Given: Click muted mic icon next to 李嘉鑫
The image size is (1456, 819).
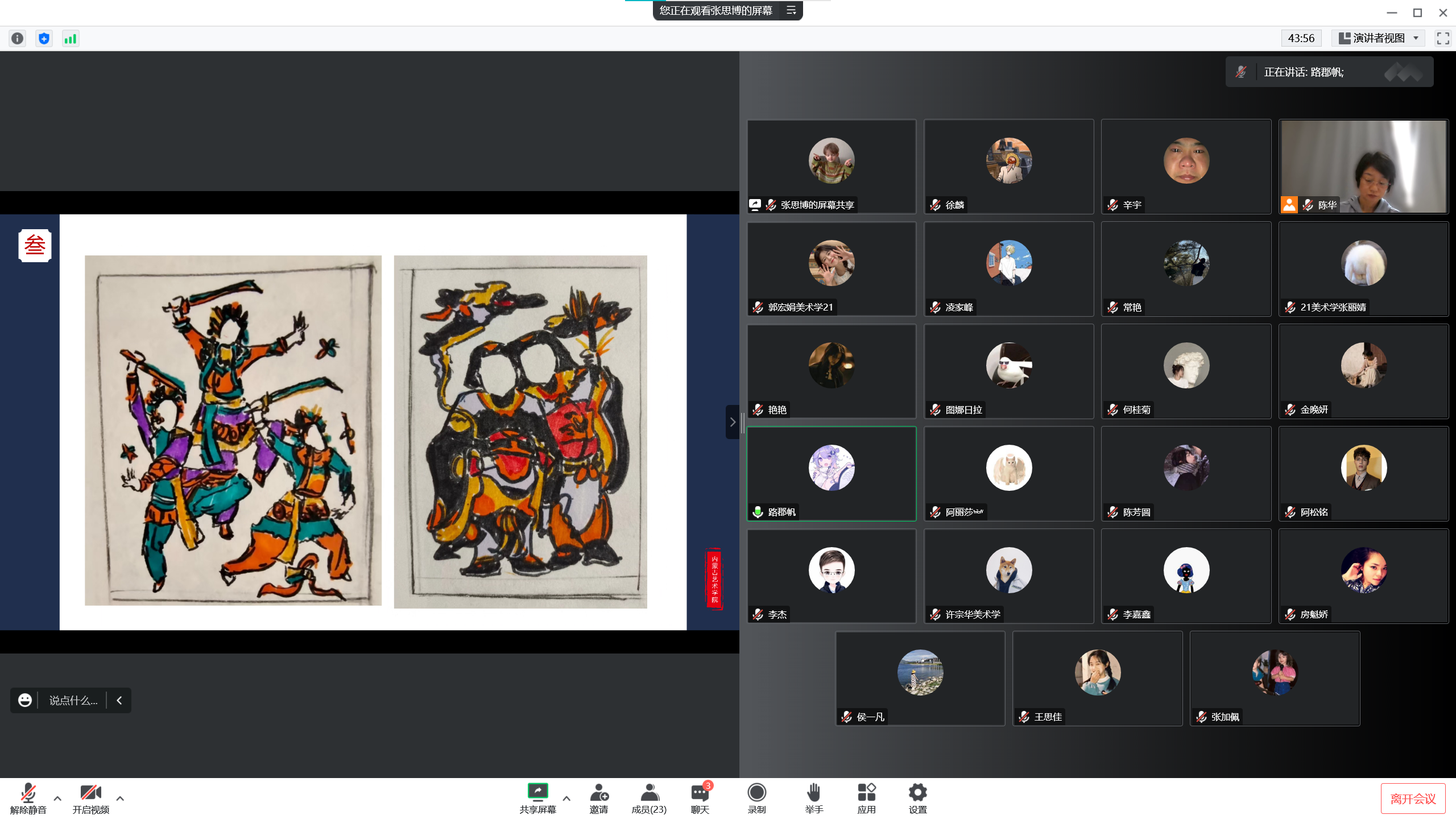Looking at the screenshot, I should click(1113, 614).
